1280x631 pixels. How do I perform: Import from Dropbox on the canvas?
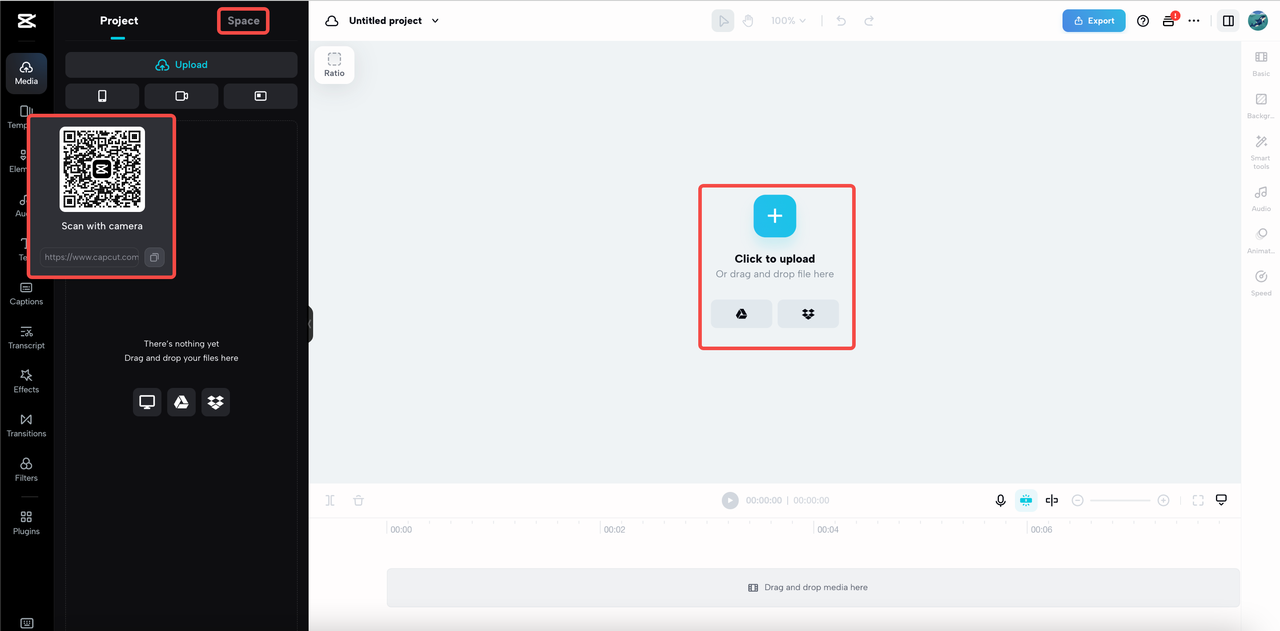(x=808, y=314)
